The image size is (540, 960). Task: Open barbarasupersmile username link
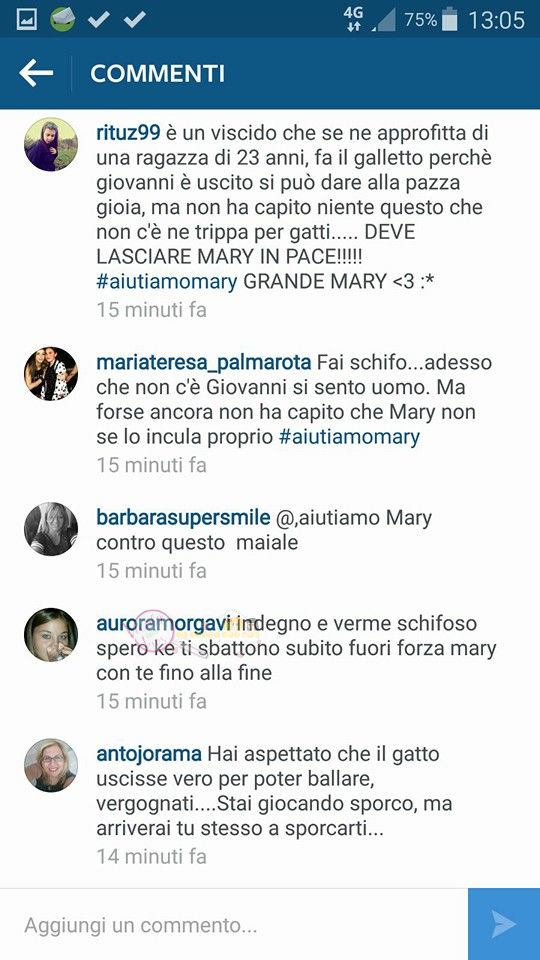[x=183, y=518]
